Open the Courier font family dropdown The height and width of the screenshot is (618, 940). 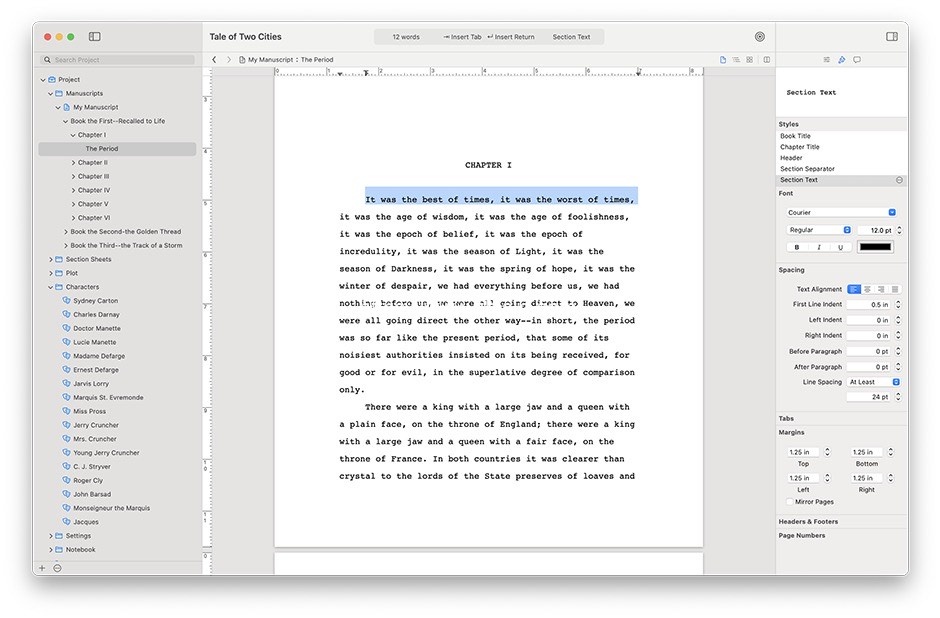pyautogui.click(x=841, y=212)
